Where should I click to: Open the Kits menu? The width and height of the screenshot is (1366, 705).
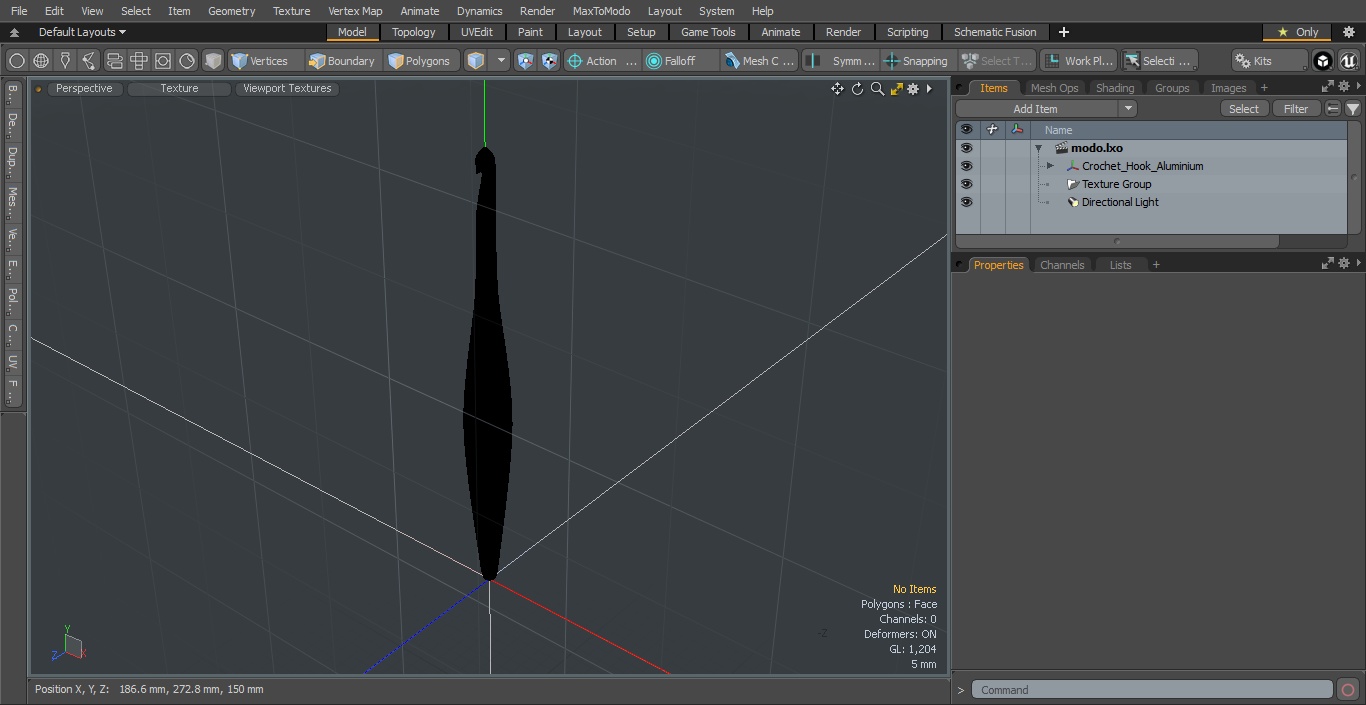click(1269, 61)
